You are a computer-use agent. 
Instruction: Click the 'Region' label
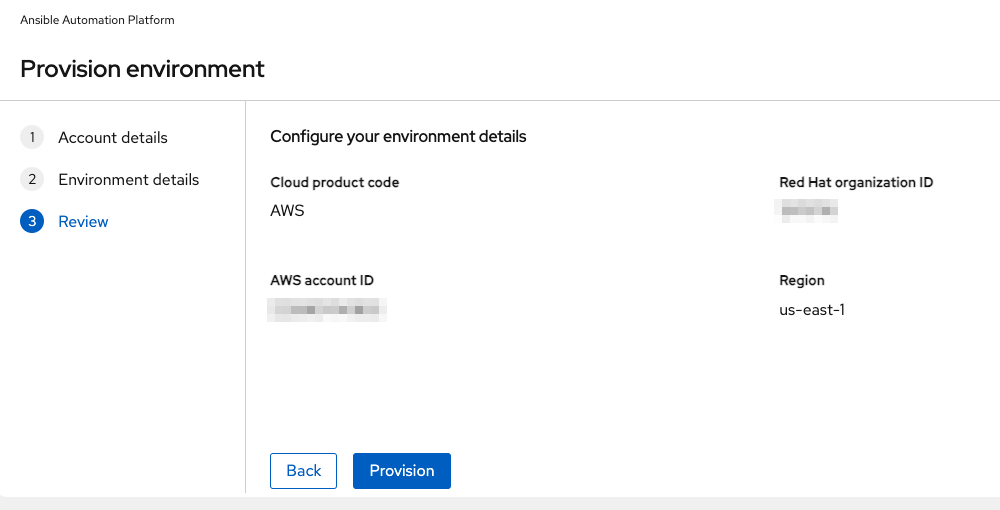pyautogui.click(x=802, y=280)
